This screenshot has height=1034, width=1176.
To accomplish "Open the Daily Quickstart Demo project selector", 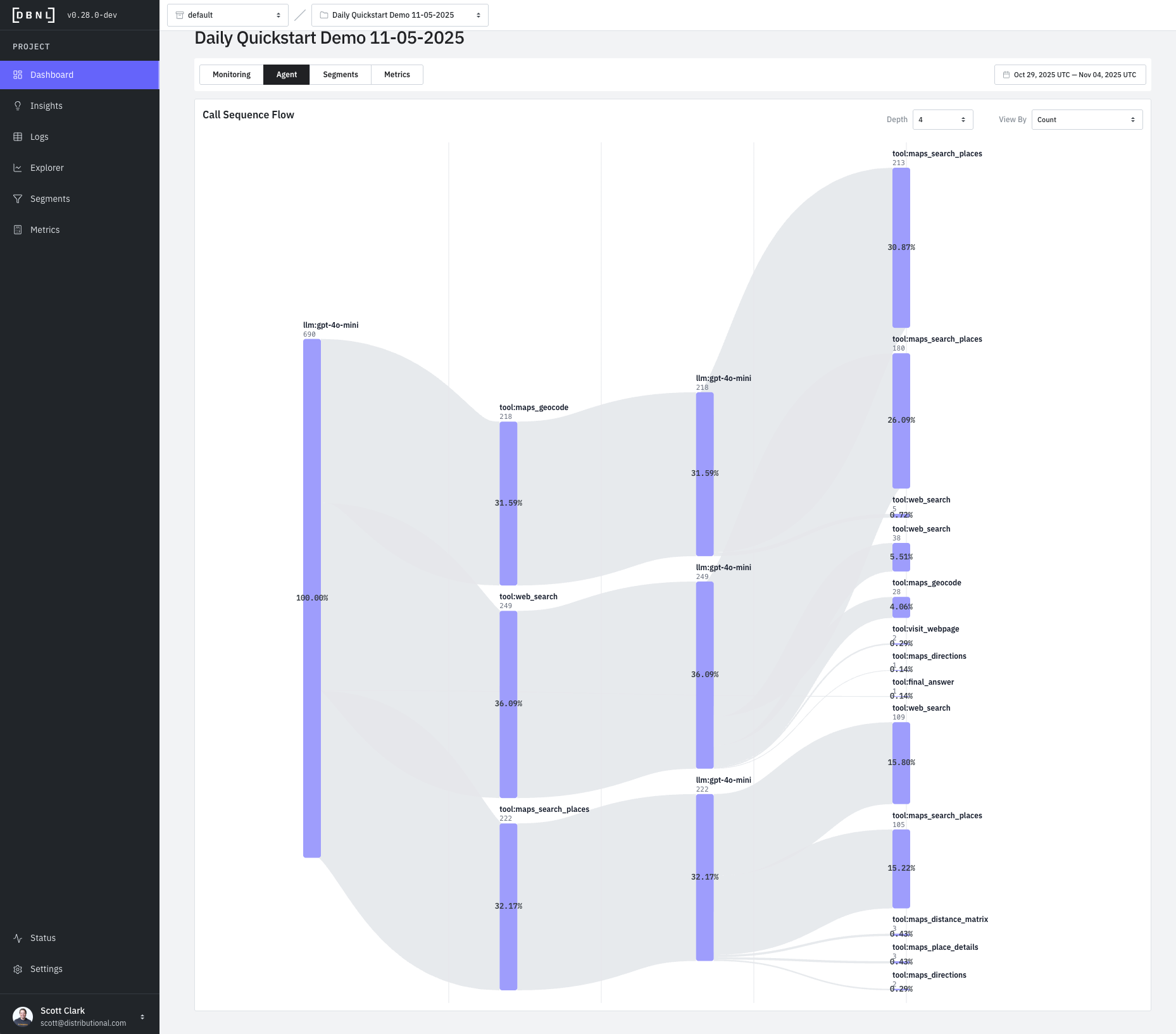I will (x=399, y=15).
